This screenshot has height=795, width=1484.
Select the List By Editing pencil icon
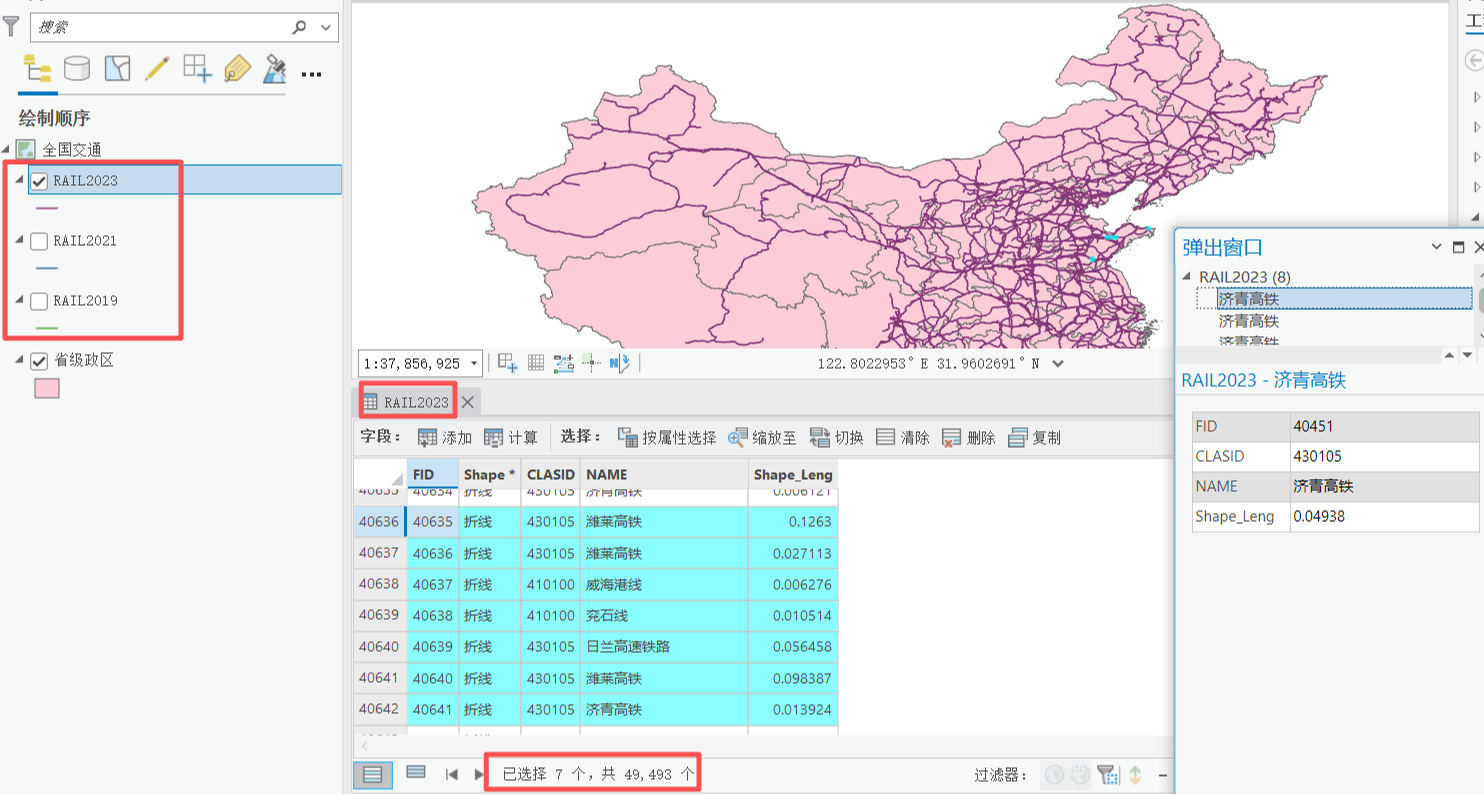click(x=157, y=68)
